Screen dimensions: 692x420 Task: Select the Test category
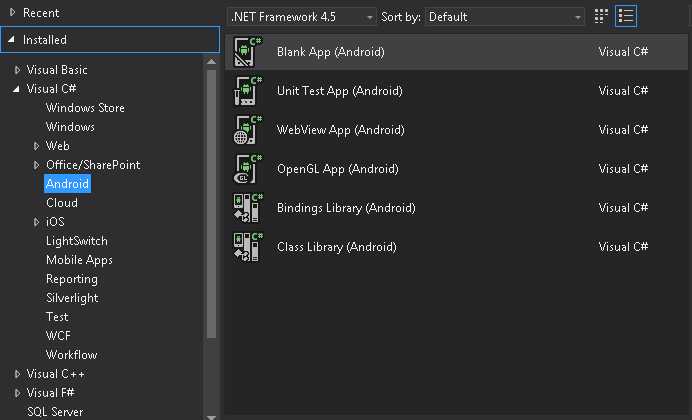coord(57,317)
